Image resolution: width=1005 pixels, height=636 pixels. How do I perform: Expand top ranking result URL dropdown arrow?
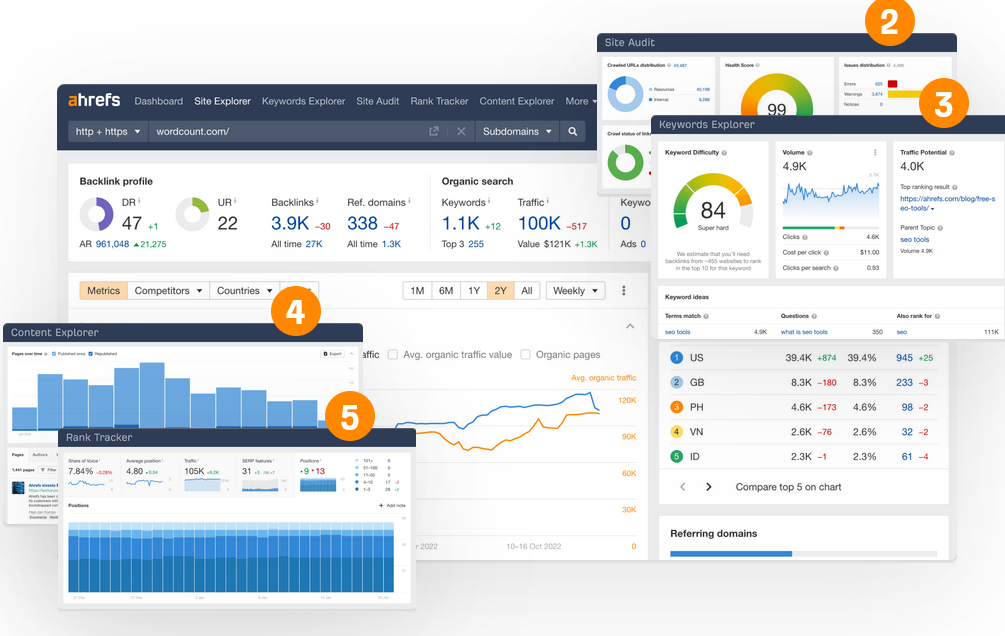[933, 209]
